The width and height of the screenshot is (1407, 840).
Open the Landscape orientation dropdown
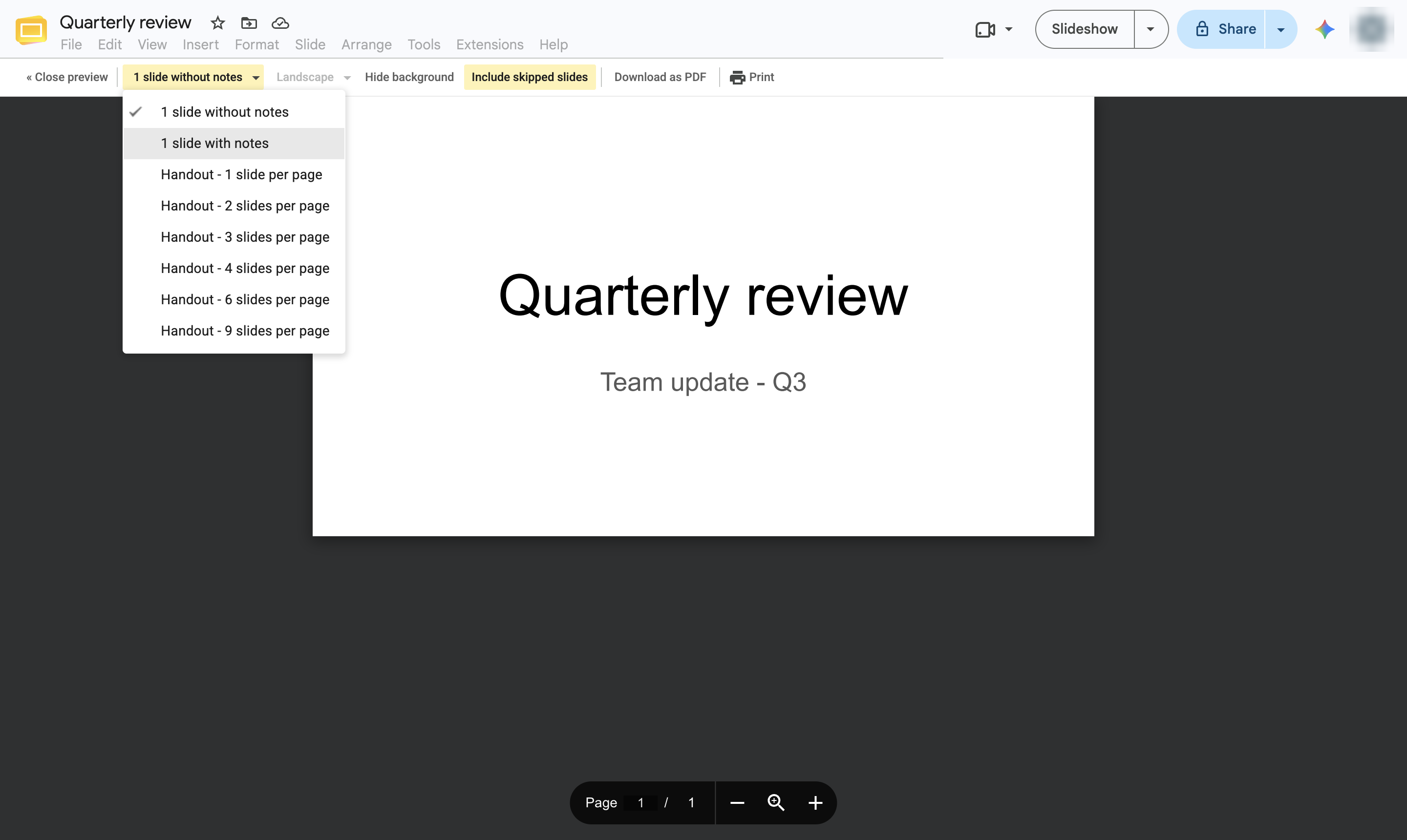point(314,77)
